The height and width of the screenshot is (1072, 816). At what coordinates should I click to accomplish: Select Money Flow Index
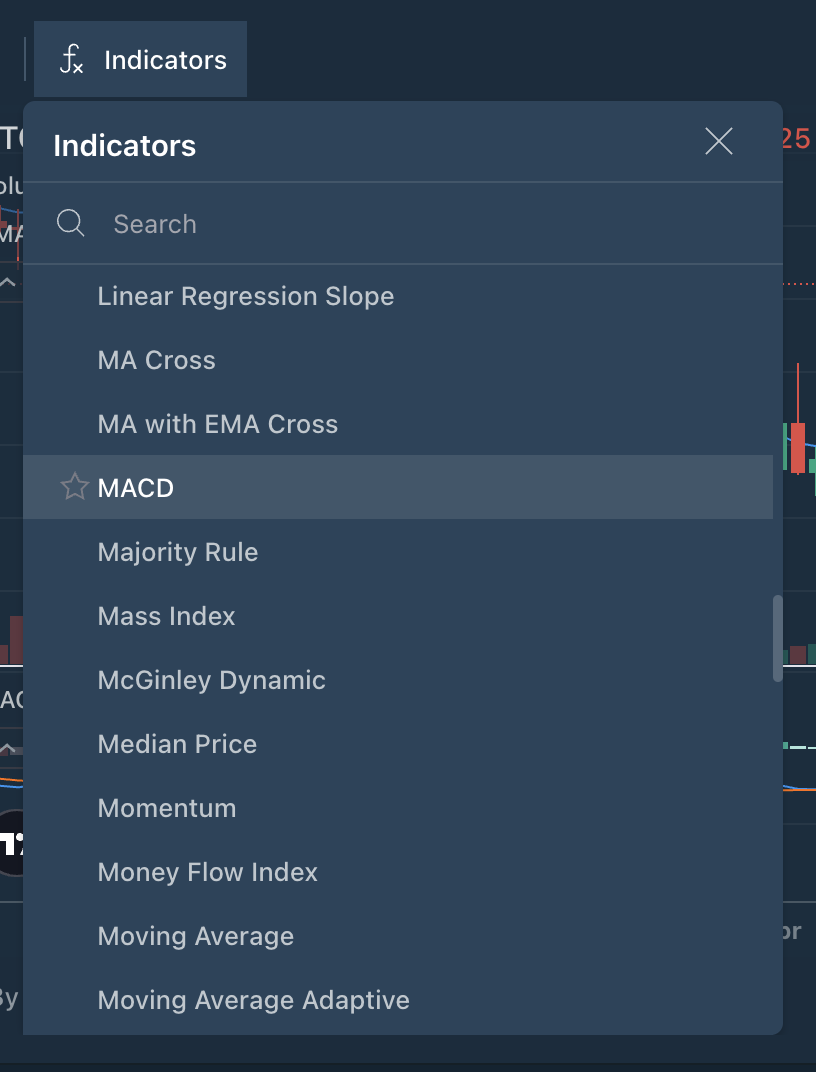208,872
